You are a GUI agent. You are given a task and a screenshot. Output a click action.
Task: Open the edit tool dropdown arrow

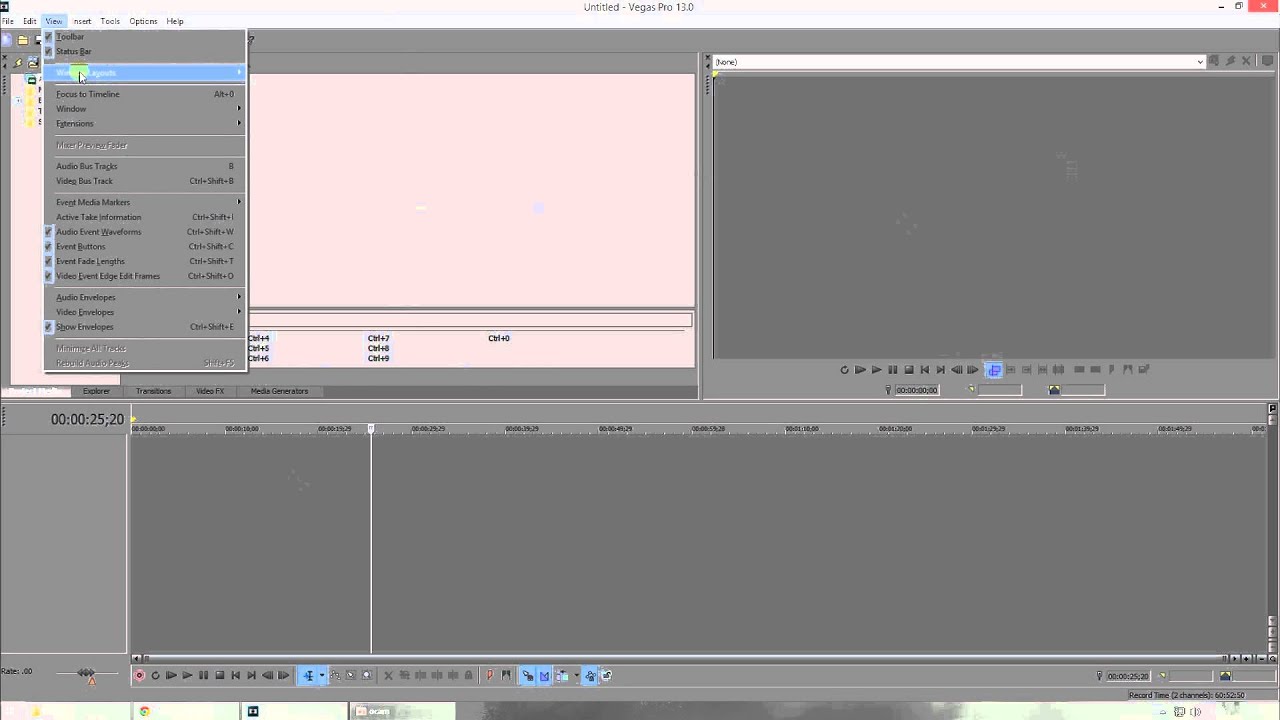point(321,676)
